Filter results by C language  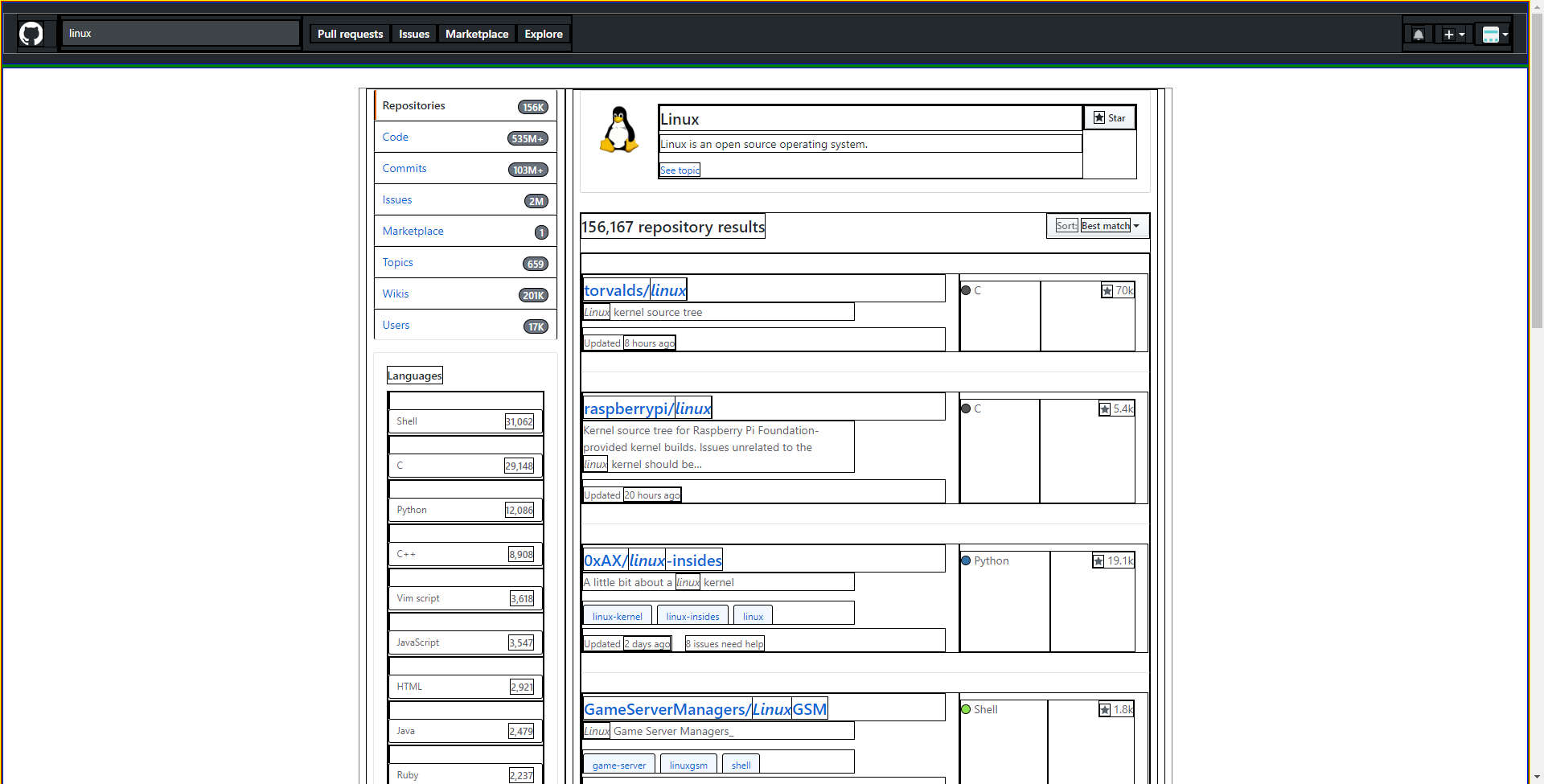coord(466,466)
